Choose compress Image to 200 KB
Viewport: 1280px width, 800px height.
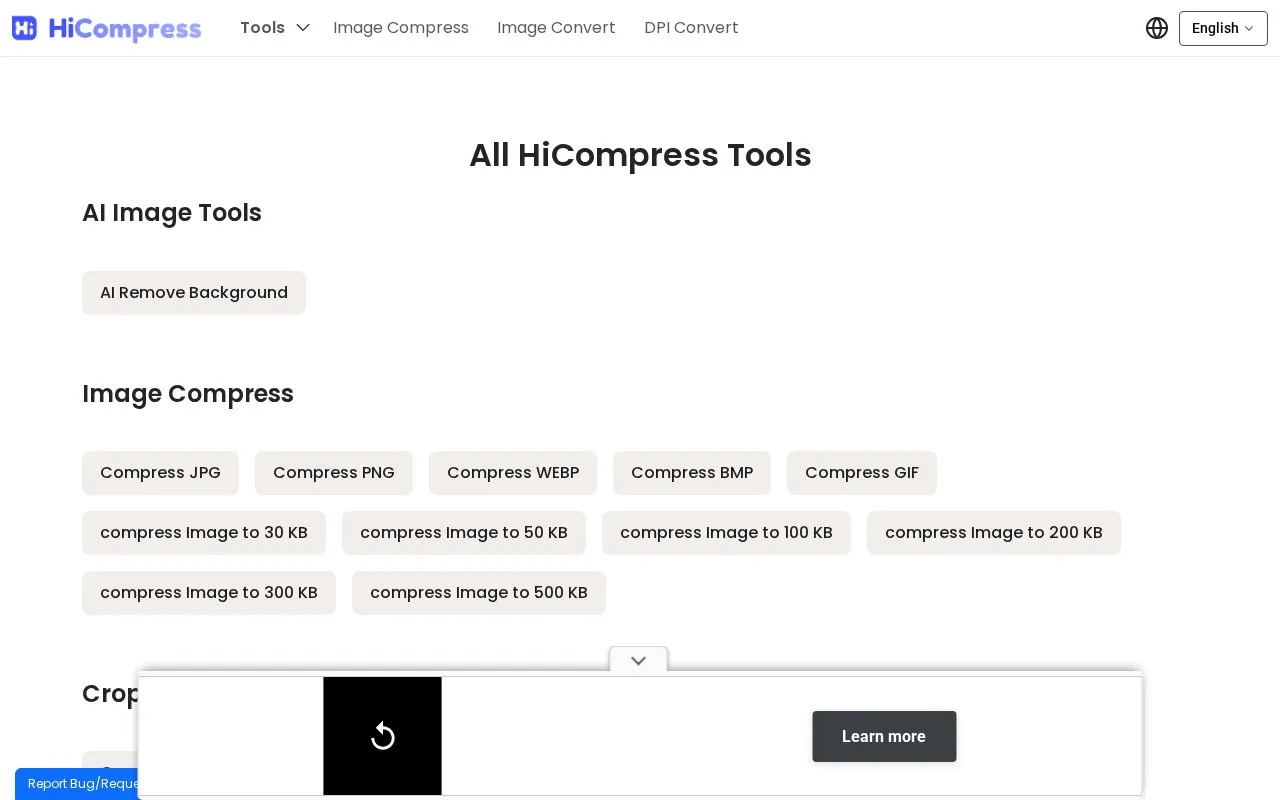[994, 533]
